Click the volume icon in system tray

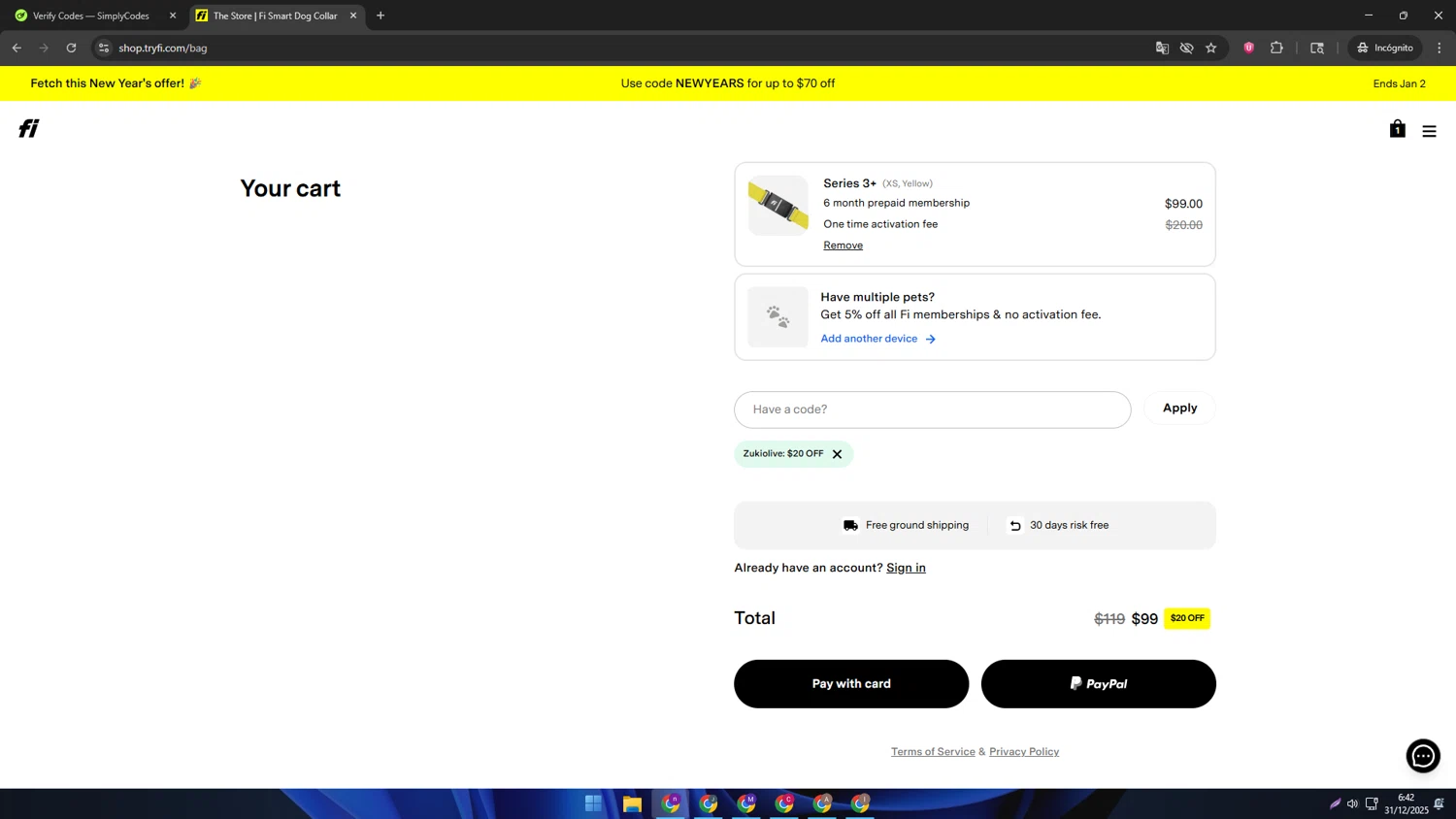pyautogui.click(x=1352, y=803)
